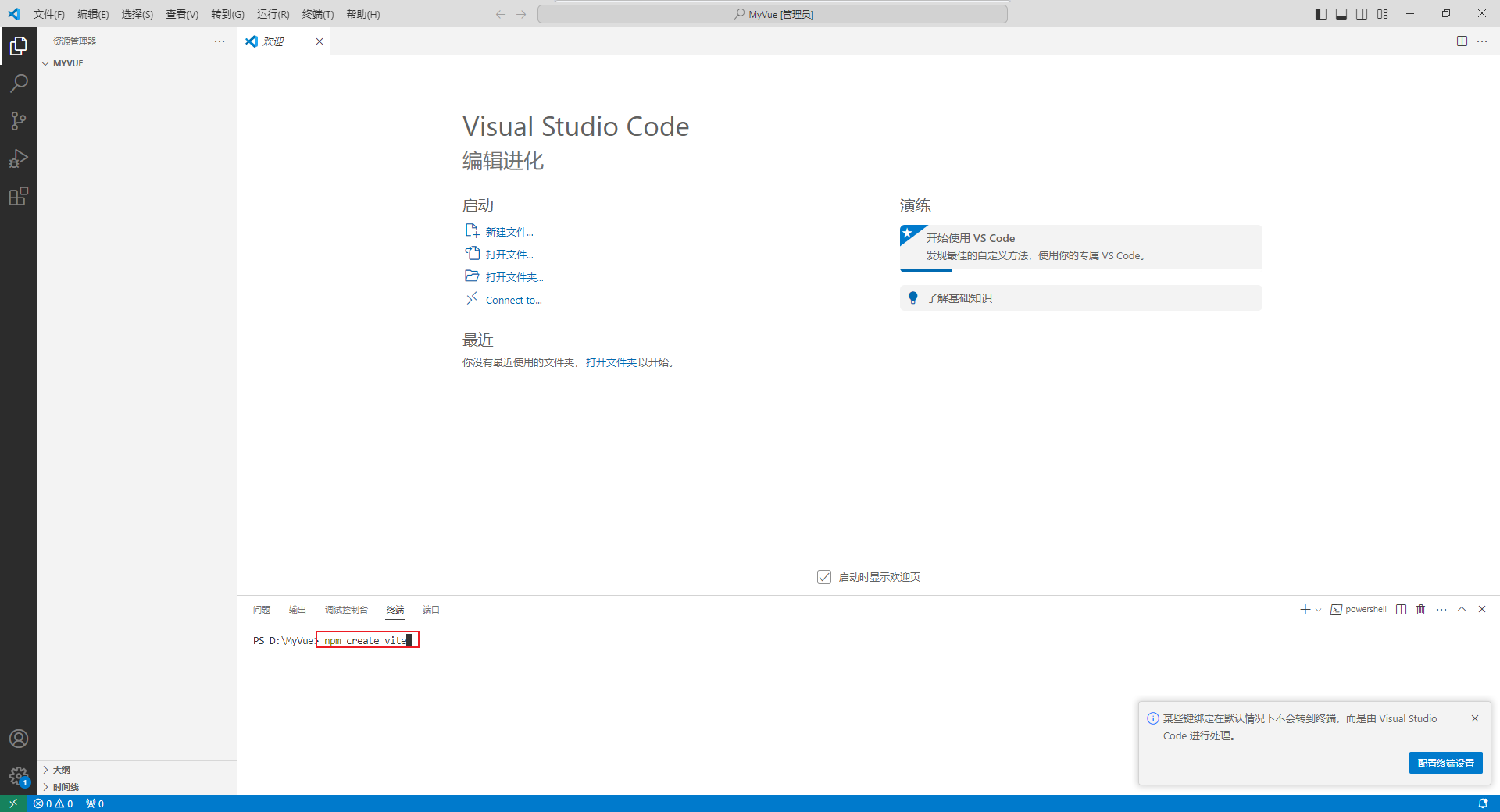The width and height of the screenshot is (1500, 812).
Task: Expand the terminal profile dropdown chevron
Action: [x=1317, y=610]
